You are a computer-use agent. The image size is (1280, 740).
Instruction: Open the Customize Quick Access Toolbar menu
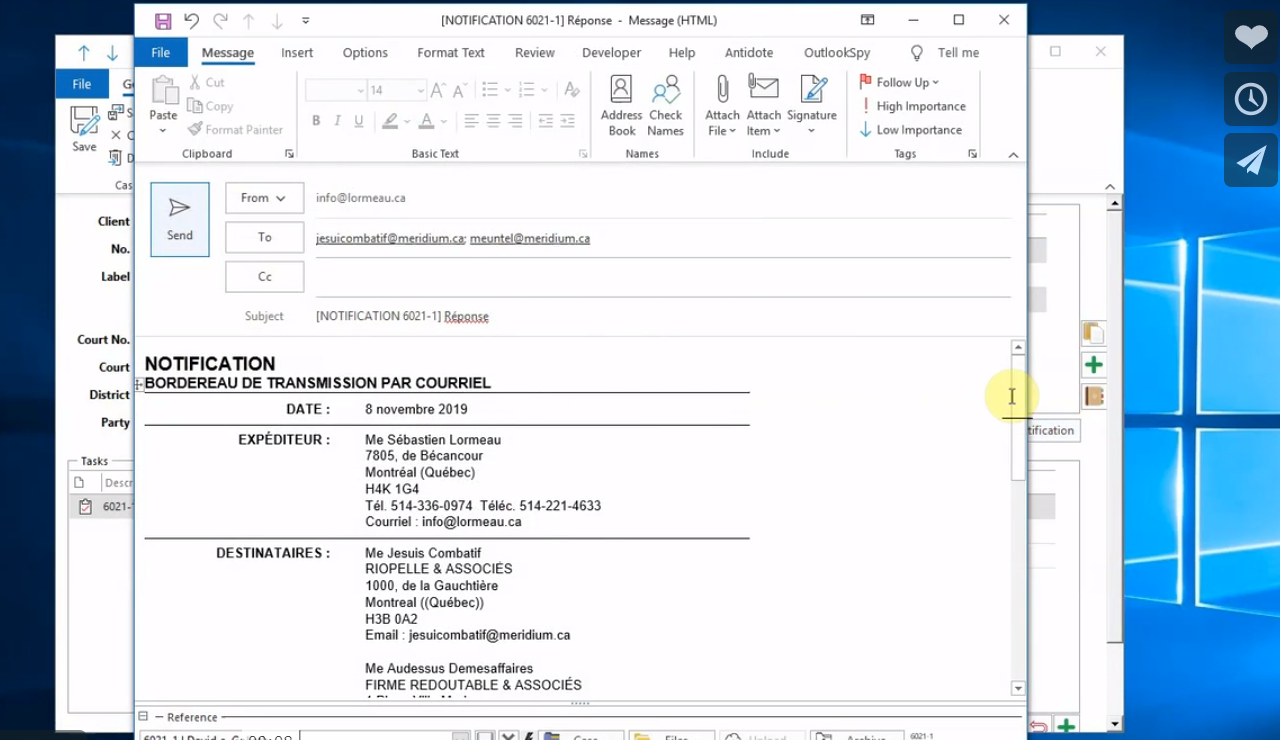click(x=305, y=21)
